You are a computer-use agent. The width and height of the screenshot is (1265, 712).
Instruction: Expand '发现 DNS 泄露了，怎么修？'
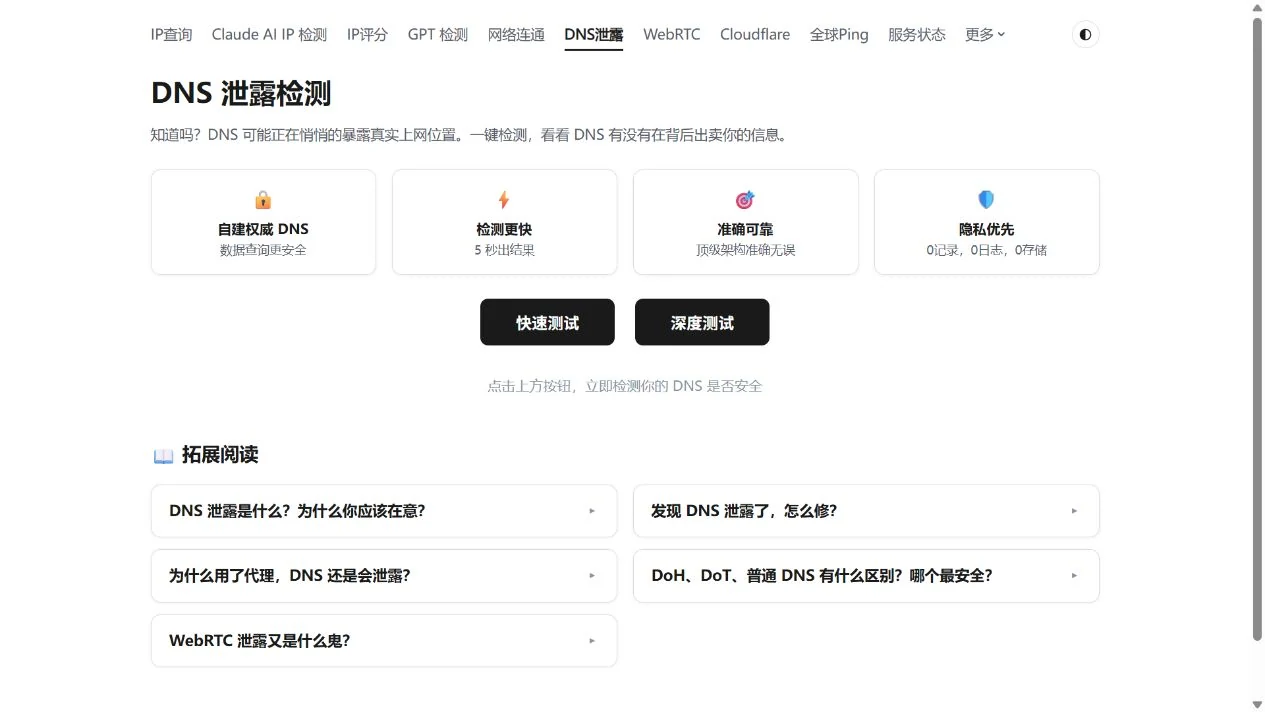click(866, 511)
